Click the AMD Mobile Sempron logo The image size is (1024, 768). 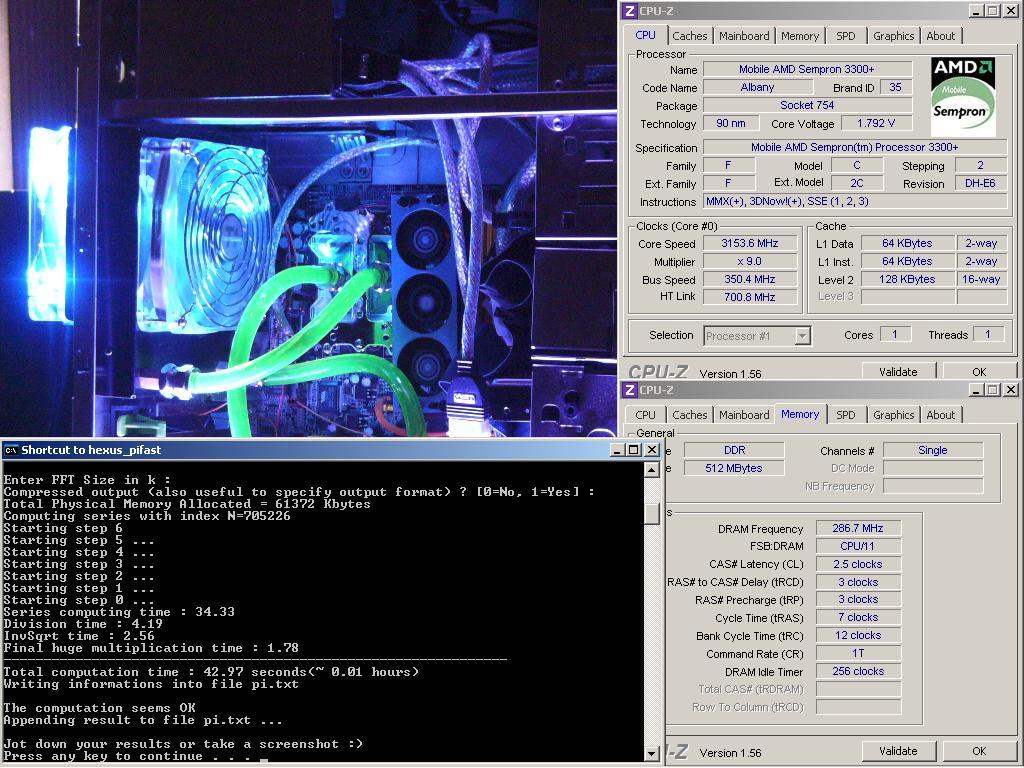point(963,97)
